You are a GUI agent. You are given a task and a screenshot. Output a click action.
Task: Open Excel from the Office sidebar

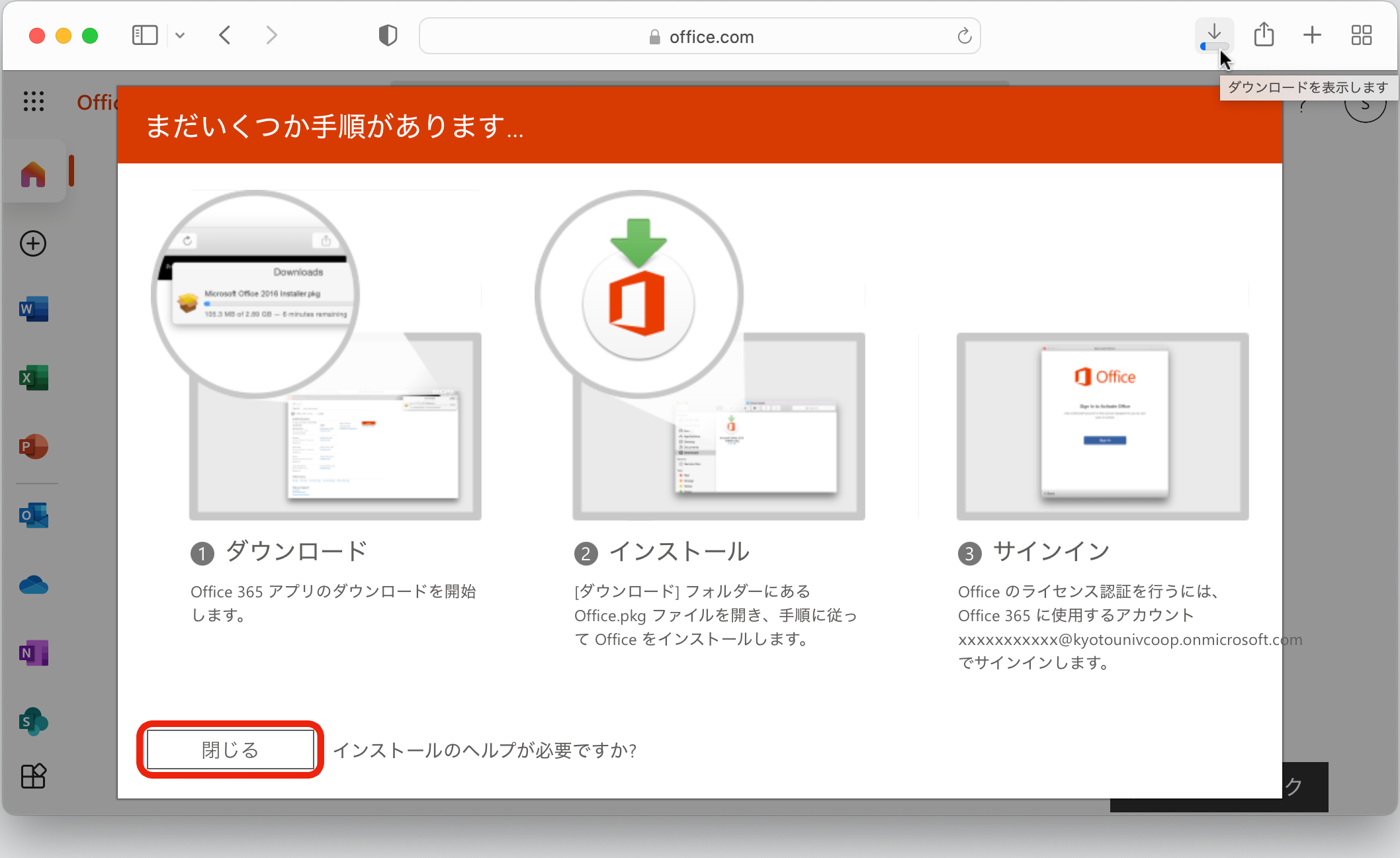(34, 378)
